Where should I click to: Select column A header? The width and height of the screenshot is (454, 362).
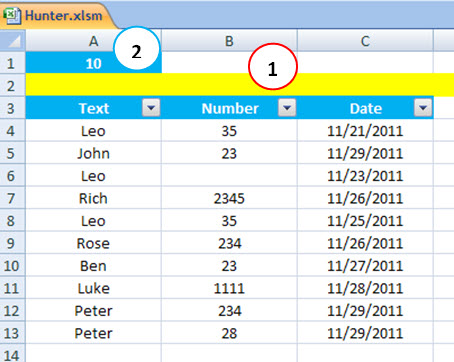[94, 41]
